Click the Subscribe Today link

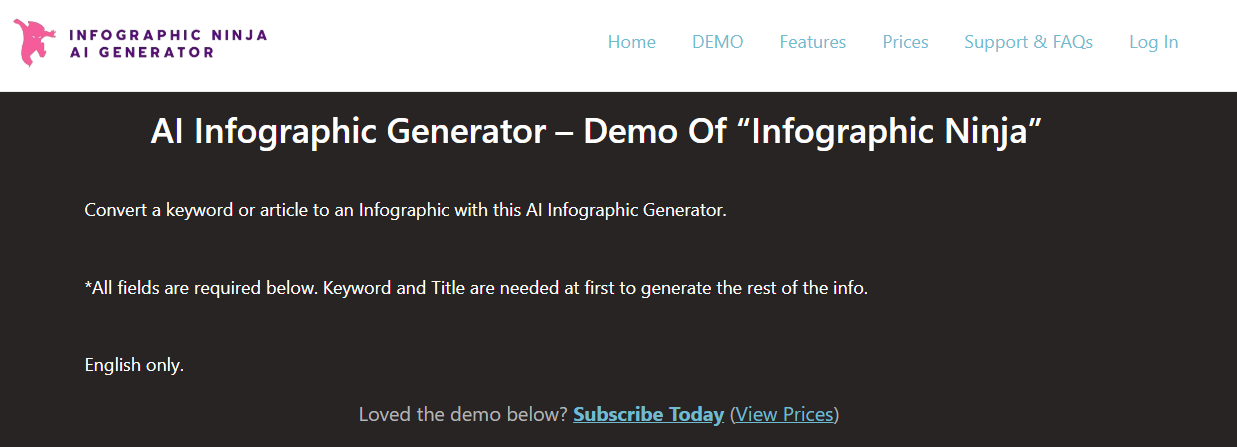648,414
